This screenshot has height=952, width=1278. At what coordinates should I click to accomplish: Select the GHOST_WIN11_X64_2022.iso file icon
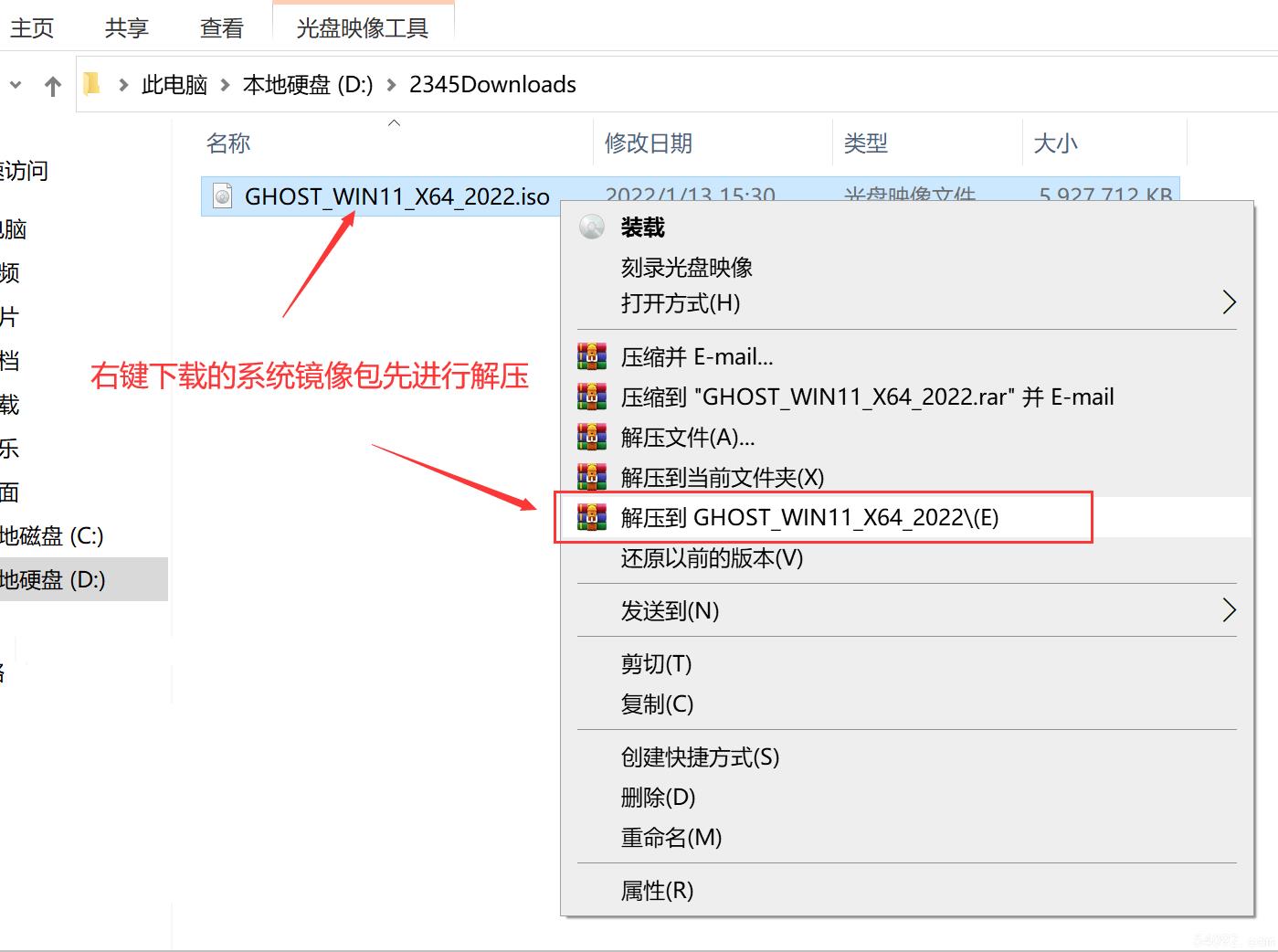[220, 196]
